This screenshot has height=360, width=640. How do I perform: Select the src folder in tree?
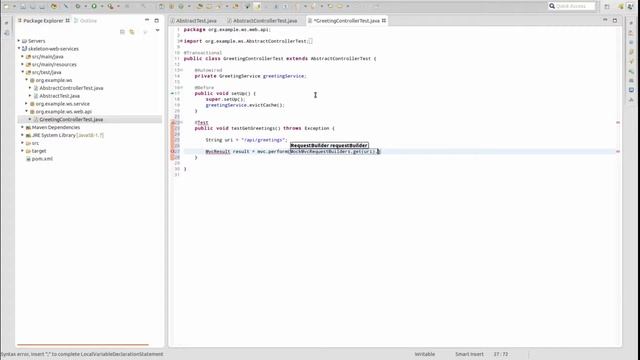click(x=35, y=143)
